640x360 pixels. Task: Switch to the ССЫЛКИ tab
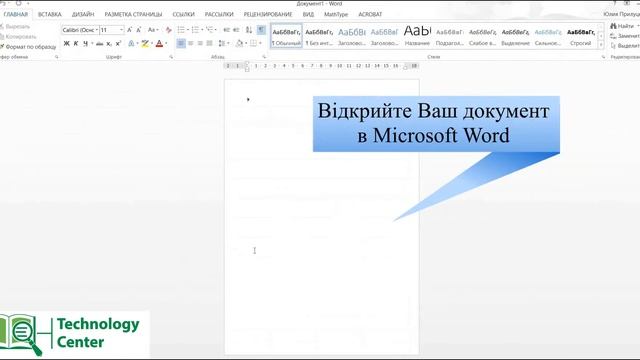pyautogui.click(x=184, y=14)
